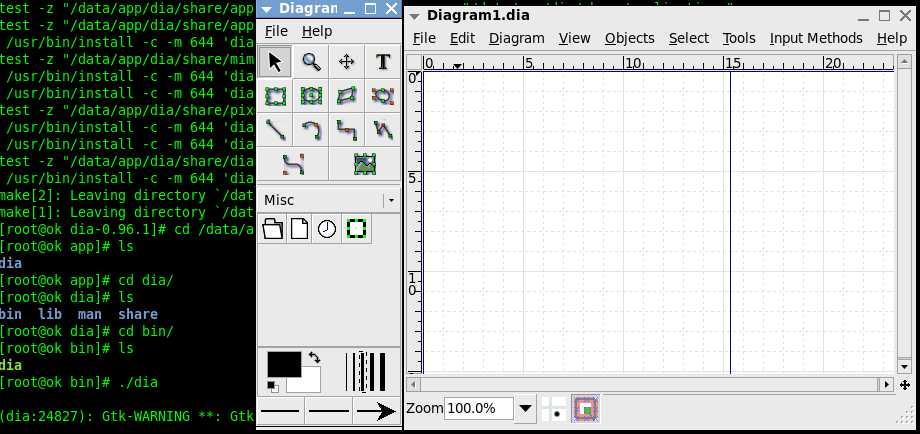Open the toolbox window File menu
Screen dimensions: 920x434
click(x=276, y=31)
